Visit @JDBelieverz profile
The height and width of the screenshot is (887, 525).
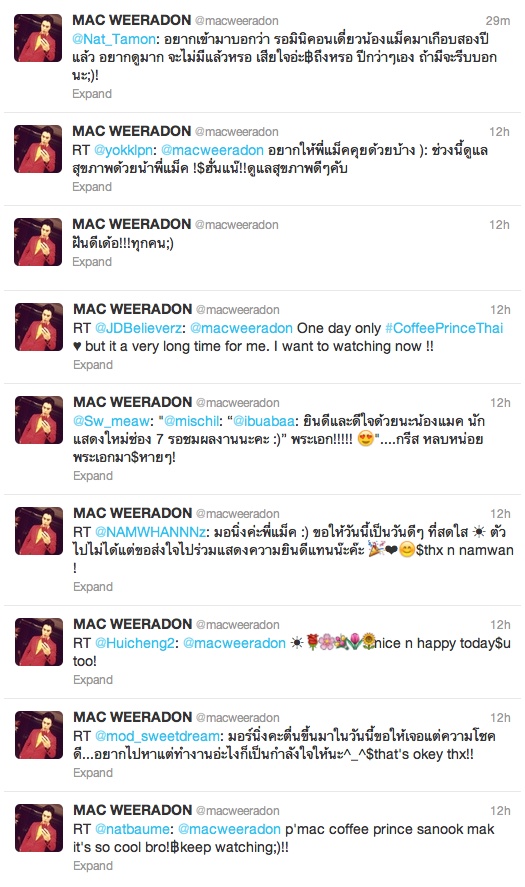coord(139,328)
